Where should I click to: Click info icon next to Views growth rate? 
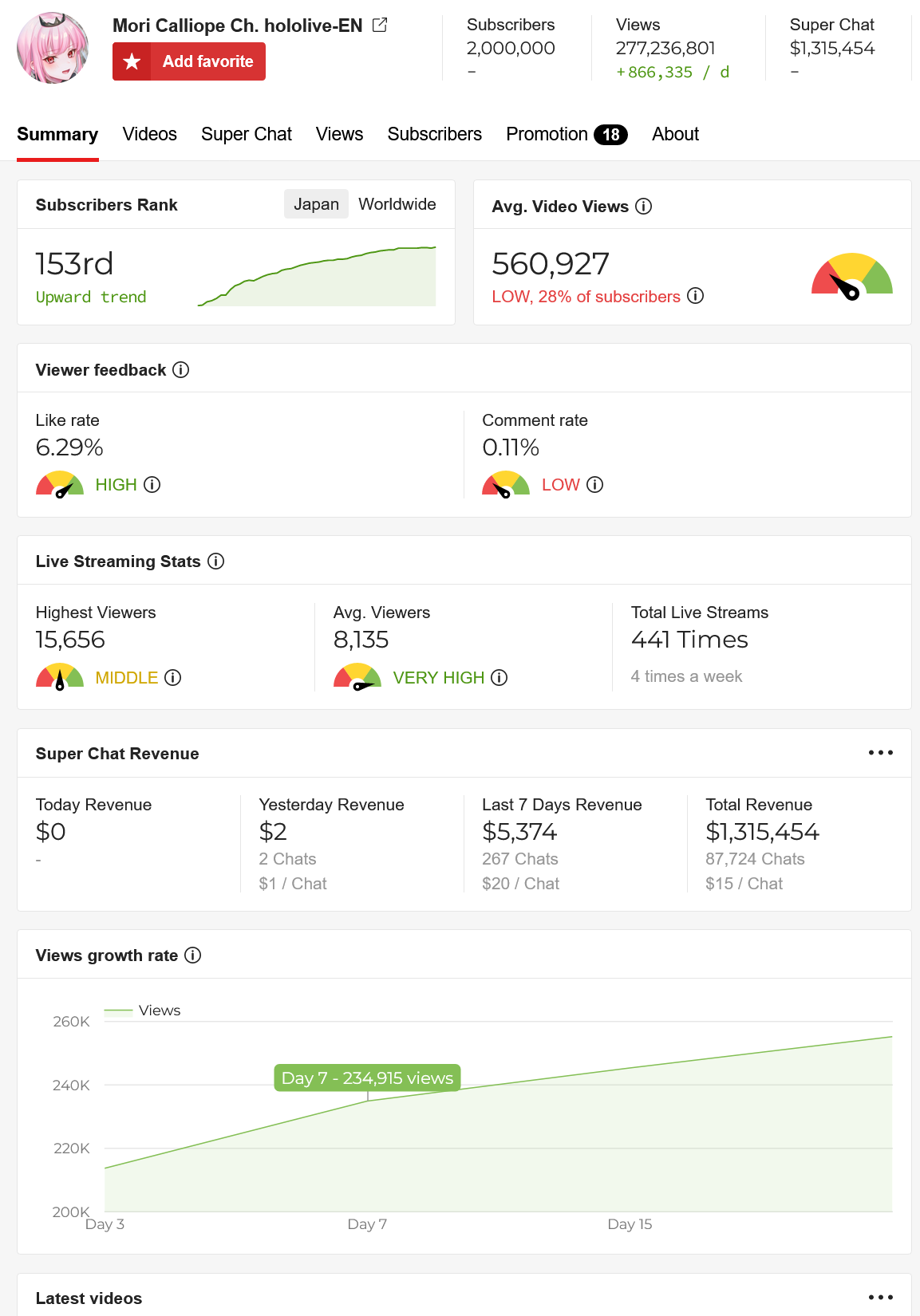point(193,955)
